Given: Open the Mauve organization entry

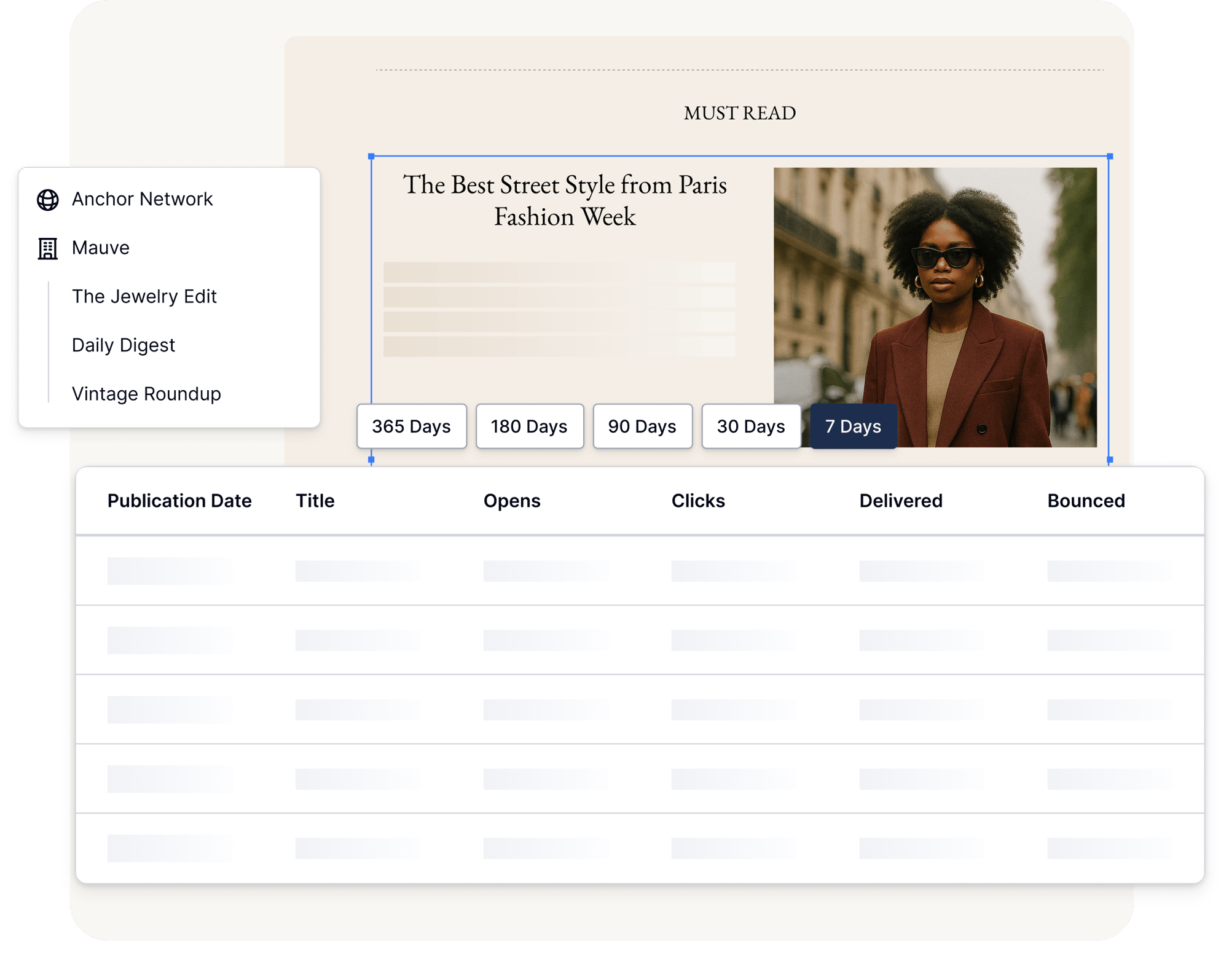Looking at the screenshot, I should pyautogui.click(x=101, y=248).
